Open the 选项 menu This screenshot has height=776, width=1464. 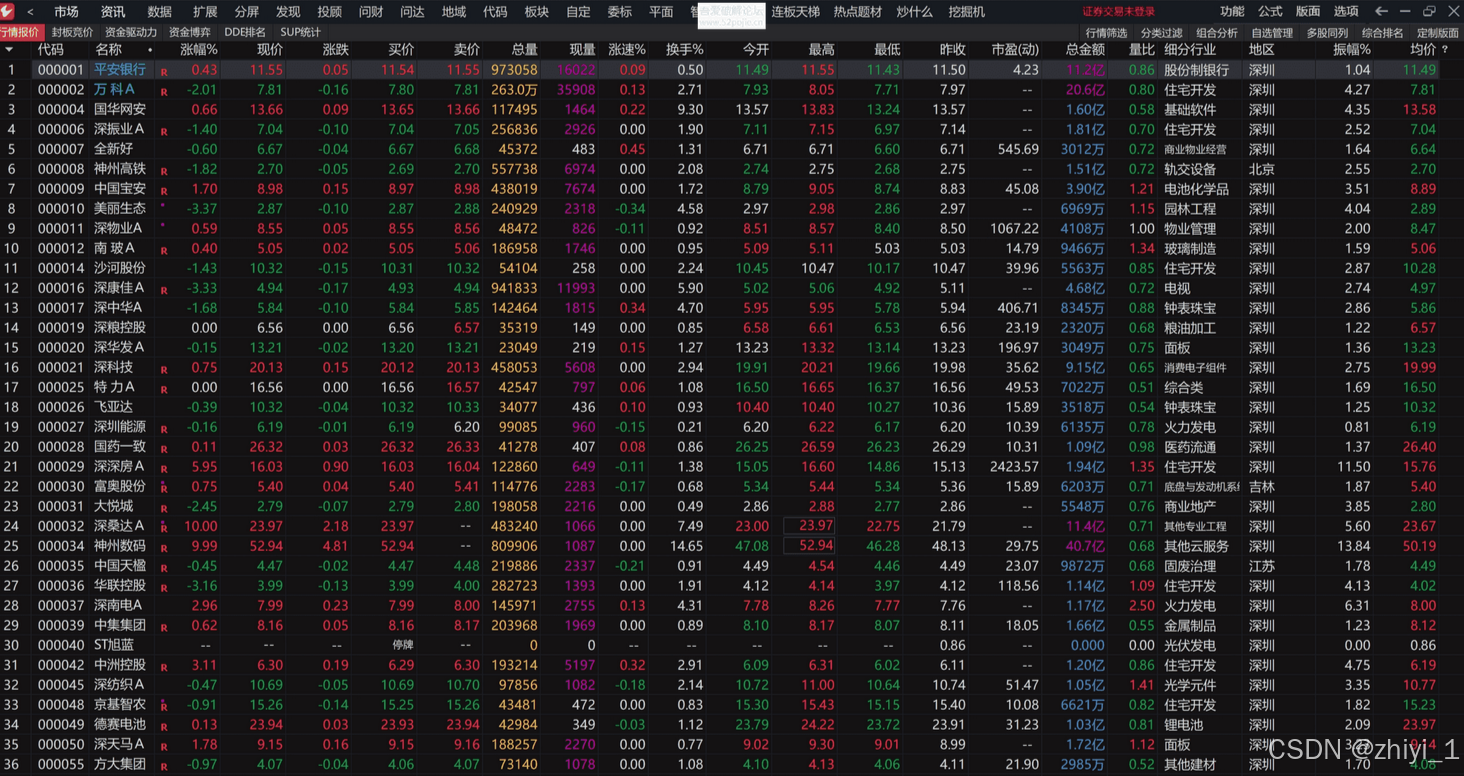pos(1346,12)
